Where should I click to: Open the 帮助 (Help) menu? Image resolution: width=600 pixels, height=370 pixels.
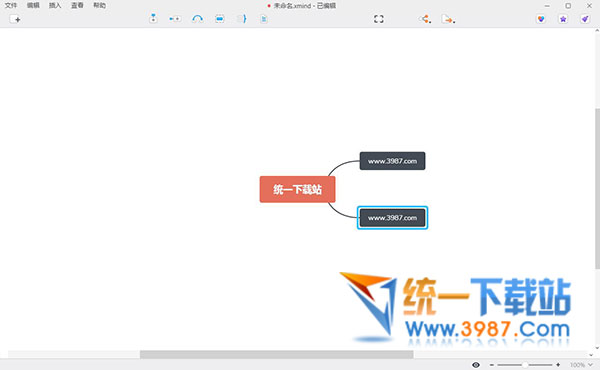click(99, 5)
